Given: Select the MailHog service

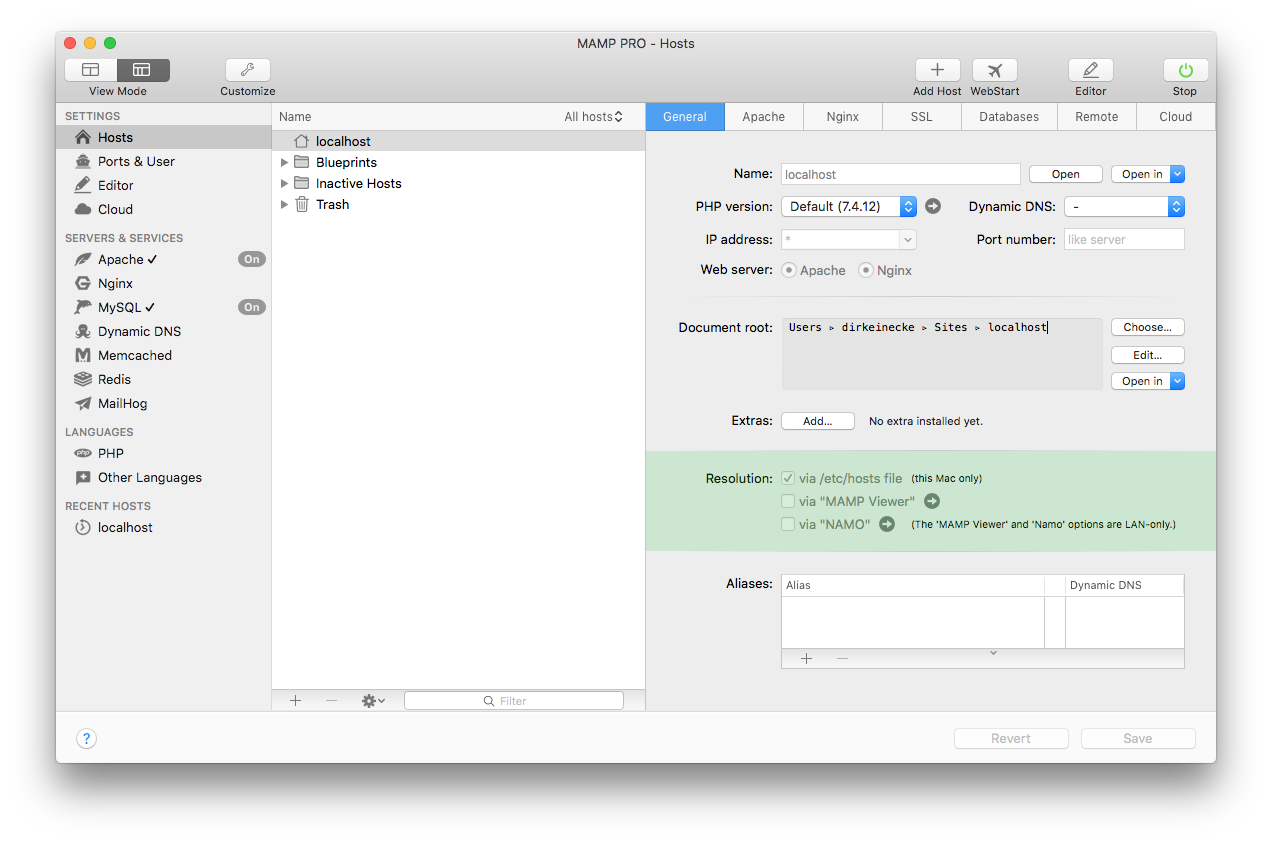Looking at the screenshot, I should tap(120, 403).
